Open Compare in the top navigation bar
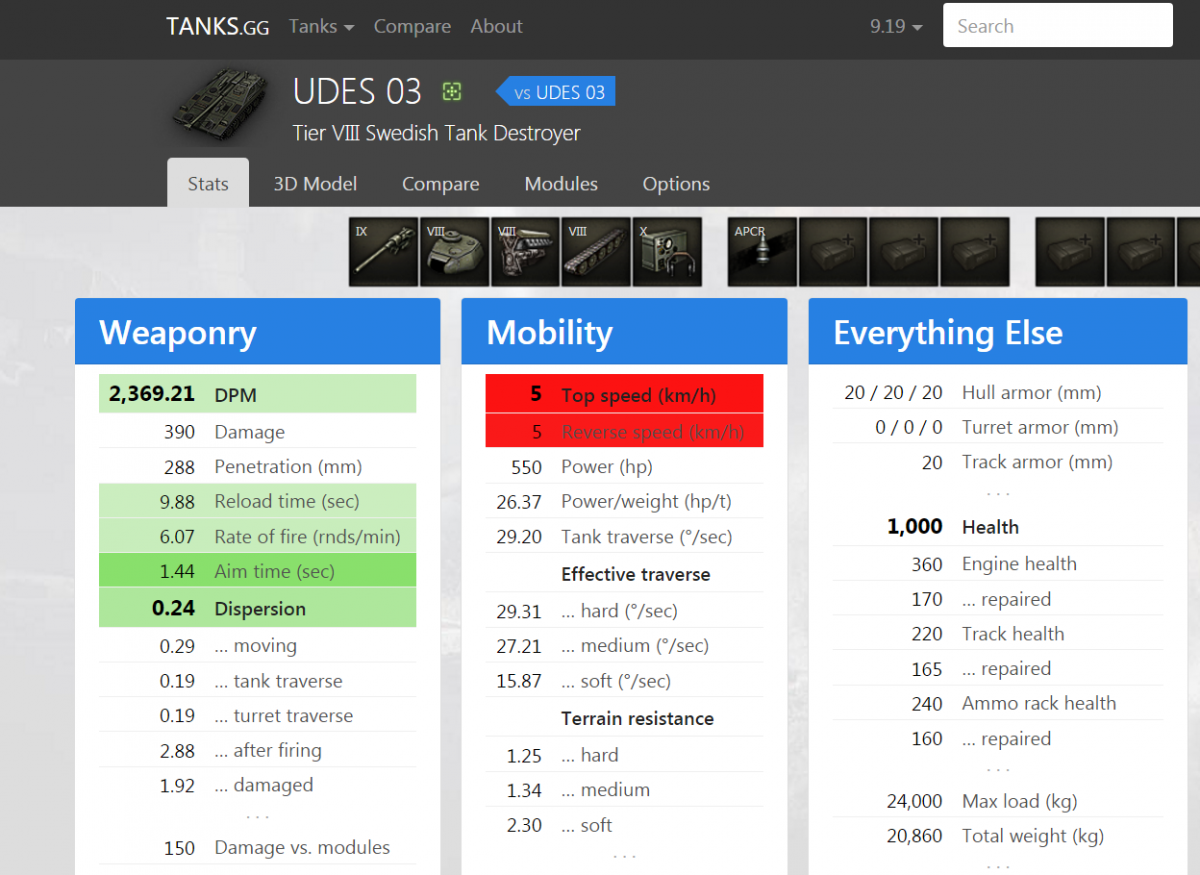Screen dimensions: 1200x875 coord(412,27)
